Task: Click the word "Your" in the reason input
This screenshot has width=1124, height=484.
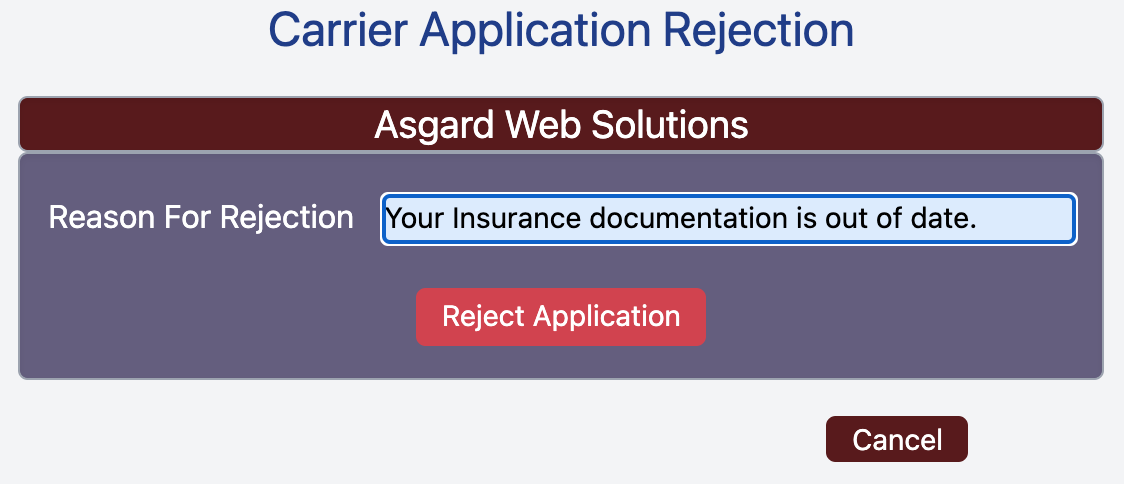Action: pyautogui.click(x=416, y=218)
